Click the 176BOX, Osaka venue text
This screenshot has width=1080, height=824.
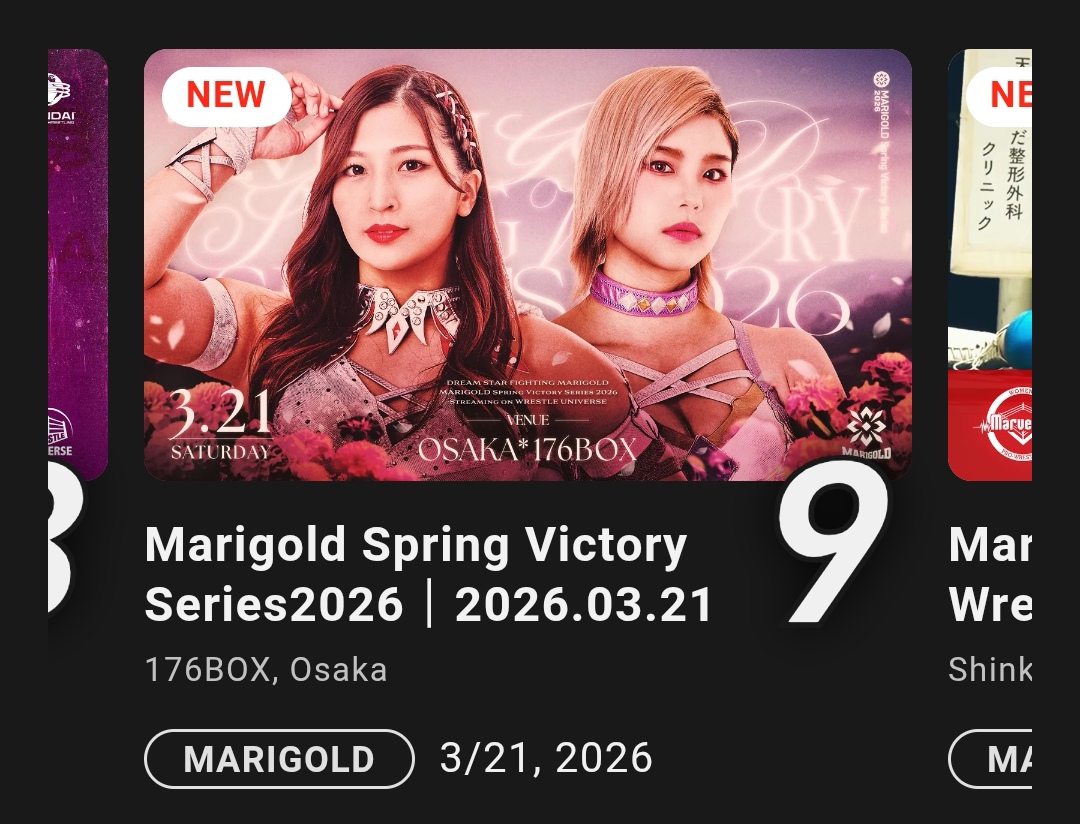pos(266,670)
